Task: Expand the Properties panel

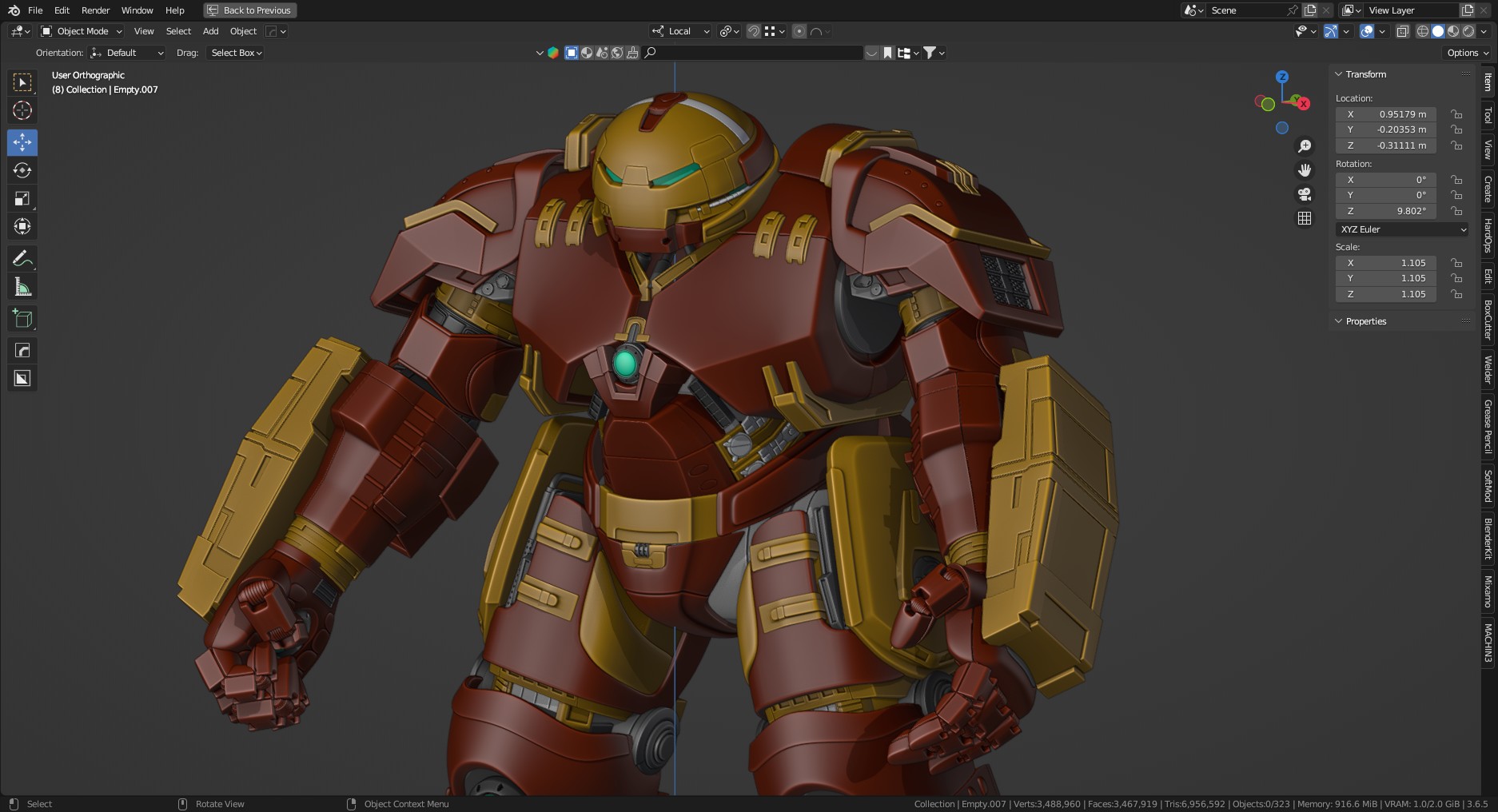Action: [x=1365, y=321]
